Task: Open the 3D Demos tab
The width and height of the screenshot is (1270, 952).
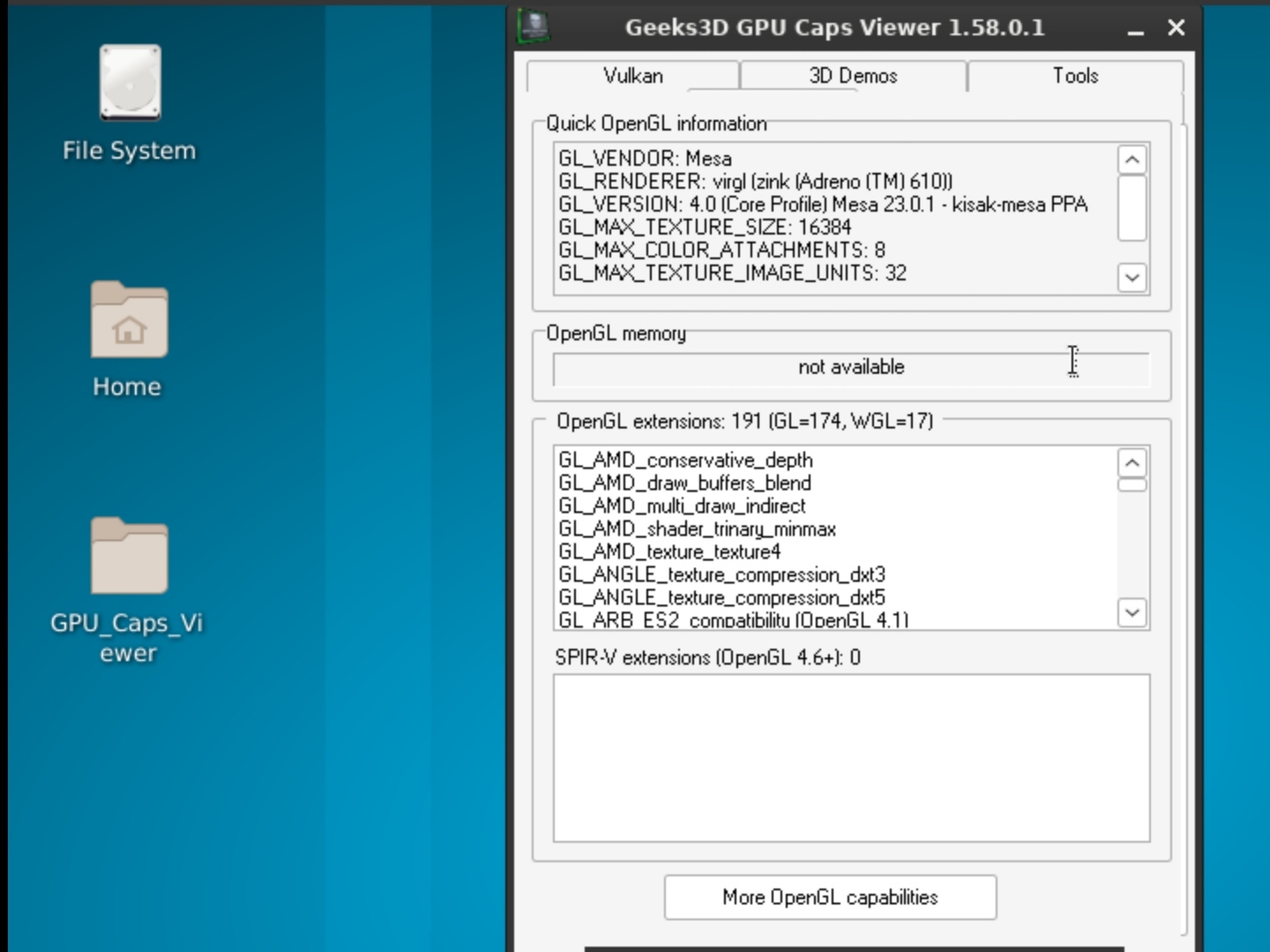Action: tap(852, 76)
